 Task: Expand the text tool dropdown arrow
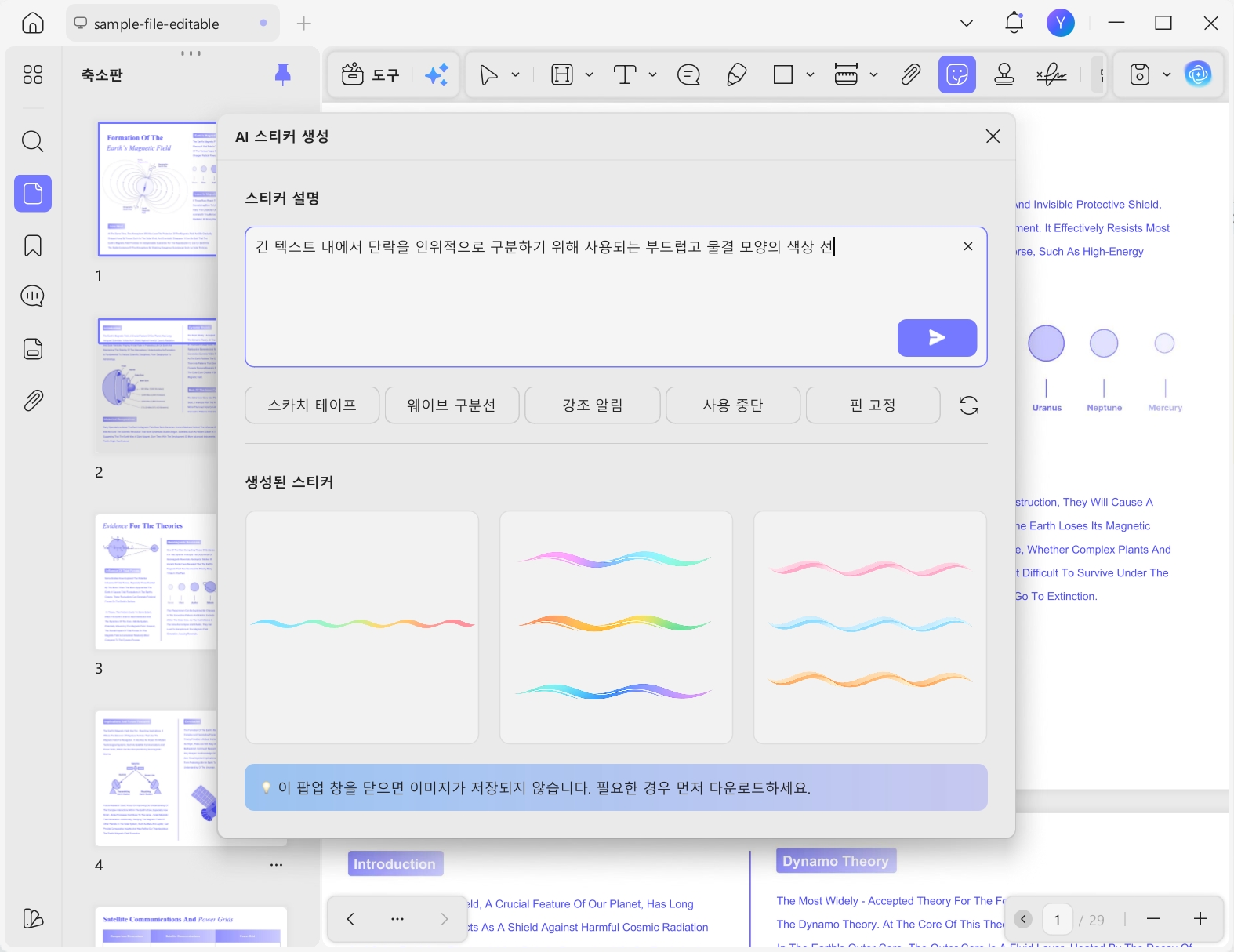pos(652,74)
